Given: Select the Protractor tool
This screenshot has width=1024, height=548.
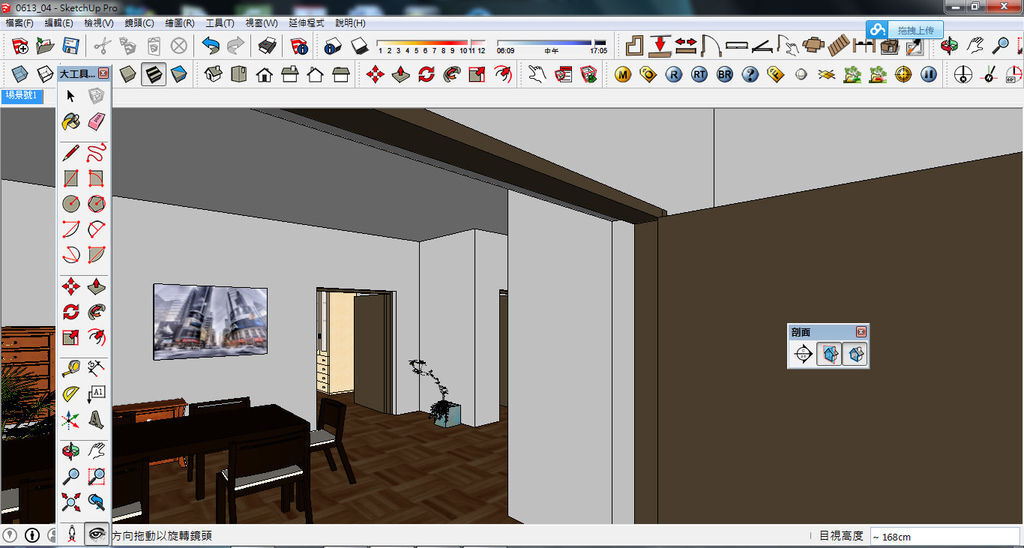Looking at the screenshot, I should [x=71, y=394].
